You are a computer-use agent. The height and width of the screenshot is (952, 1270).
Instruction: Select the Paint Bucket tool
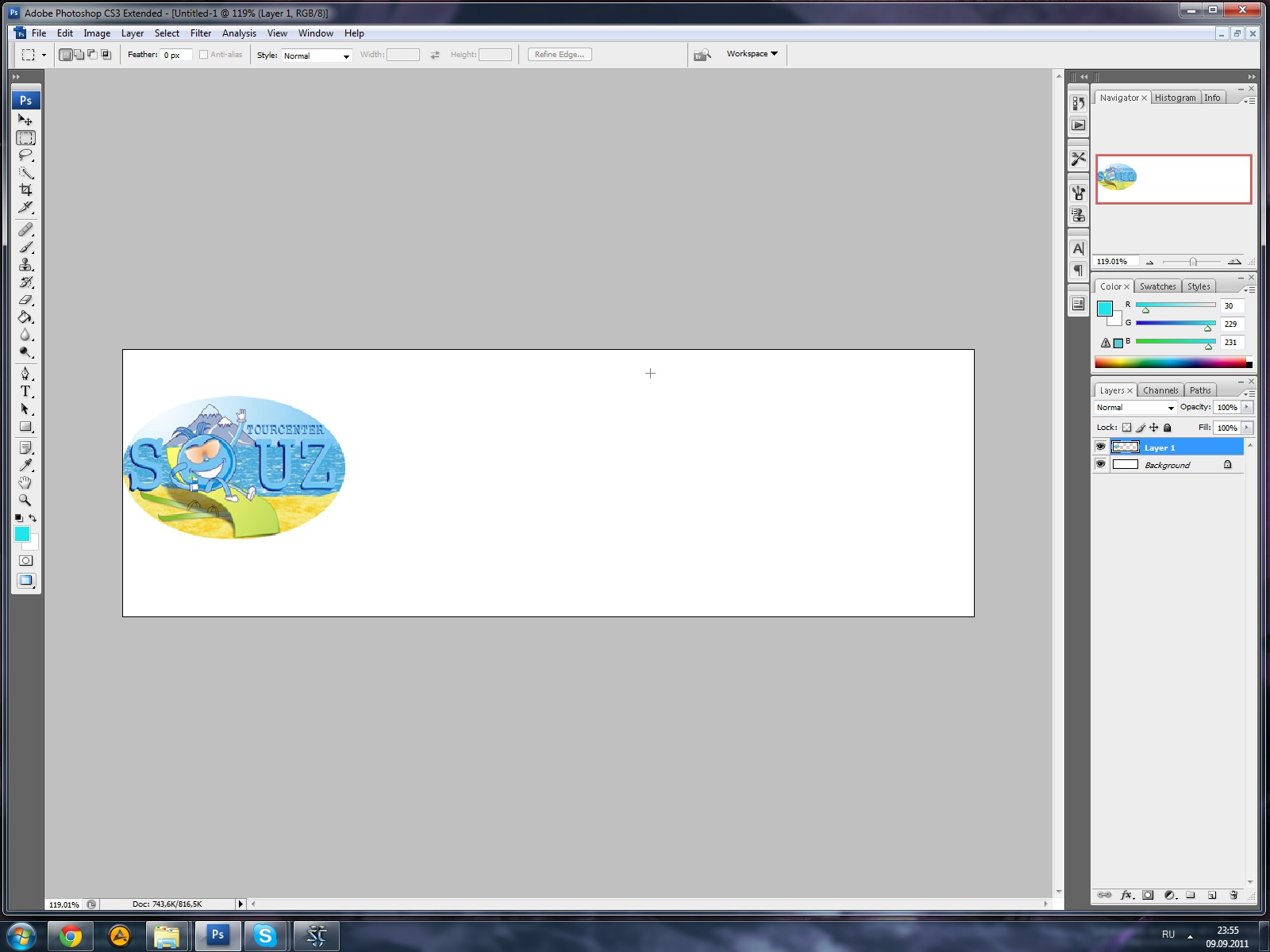[25, 317]
